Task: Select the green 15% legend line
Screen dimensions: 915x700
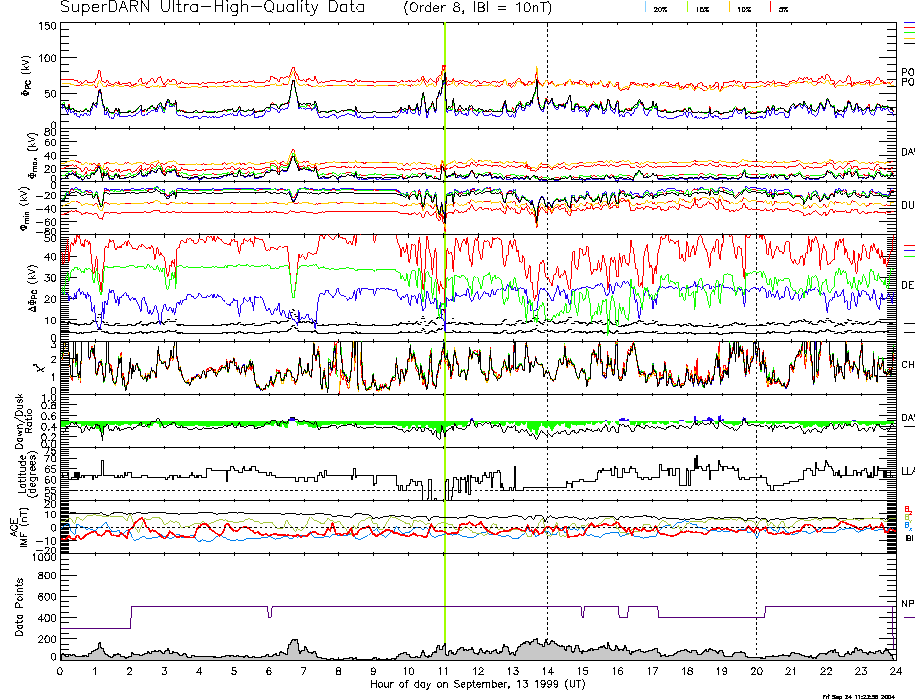Action: pos(687,8)
